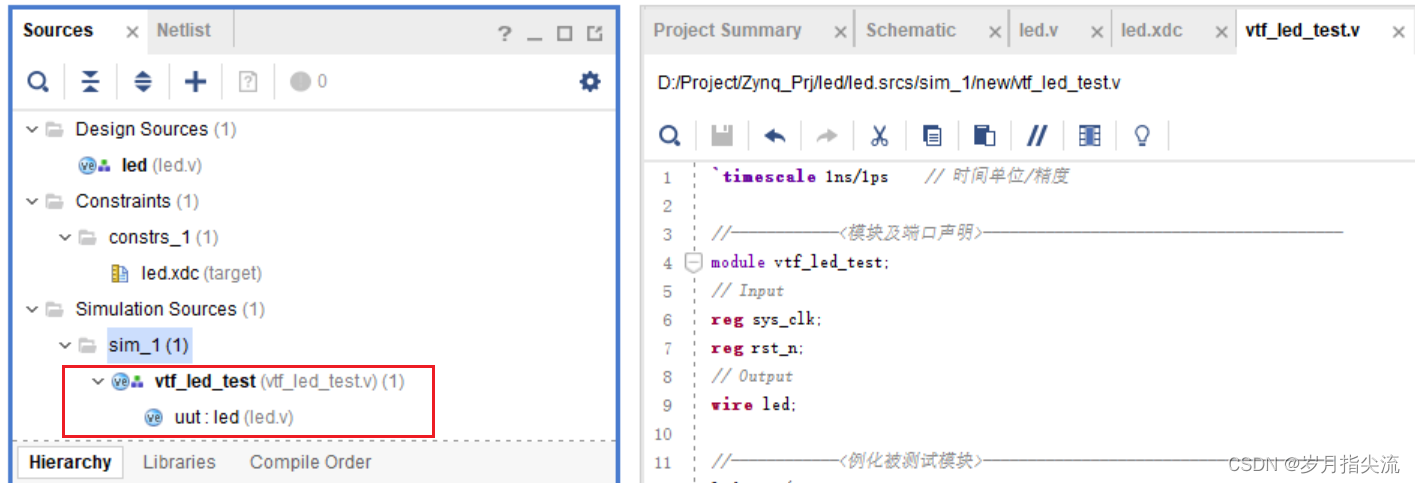This screenshot has height=483, width=1415.
Task: Collapse the constrs_1 folder
Action: [x=65, y=237]
